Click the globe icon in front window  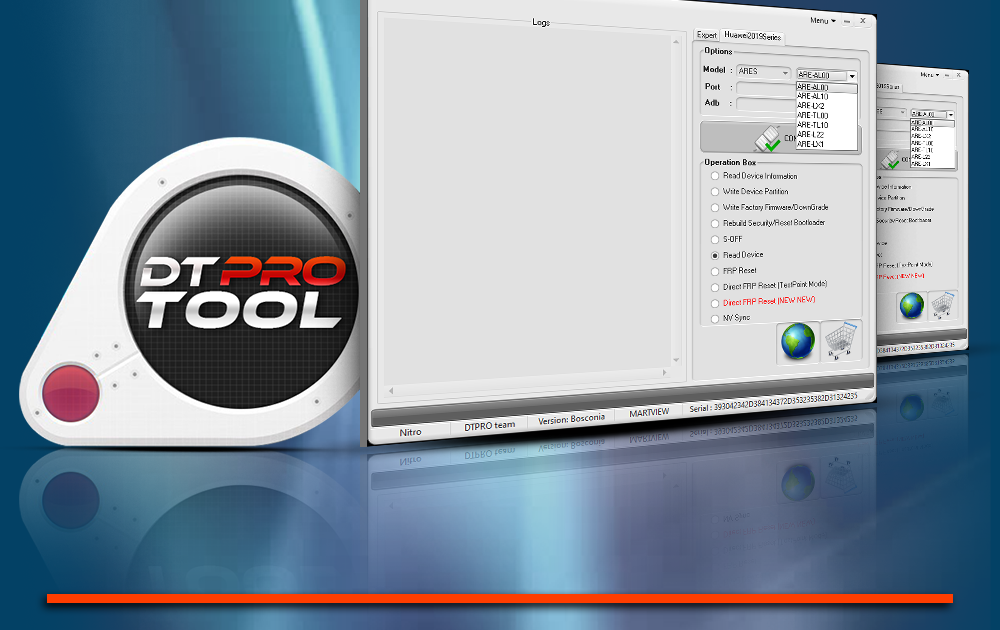(798, 342)
